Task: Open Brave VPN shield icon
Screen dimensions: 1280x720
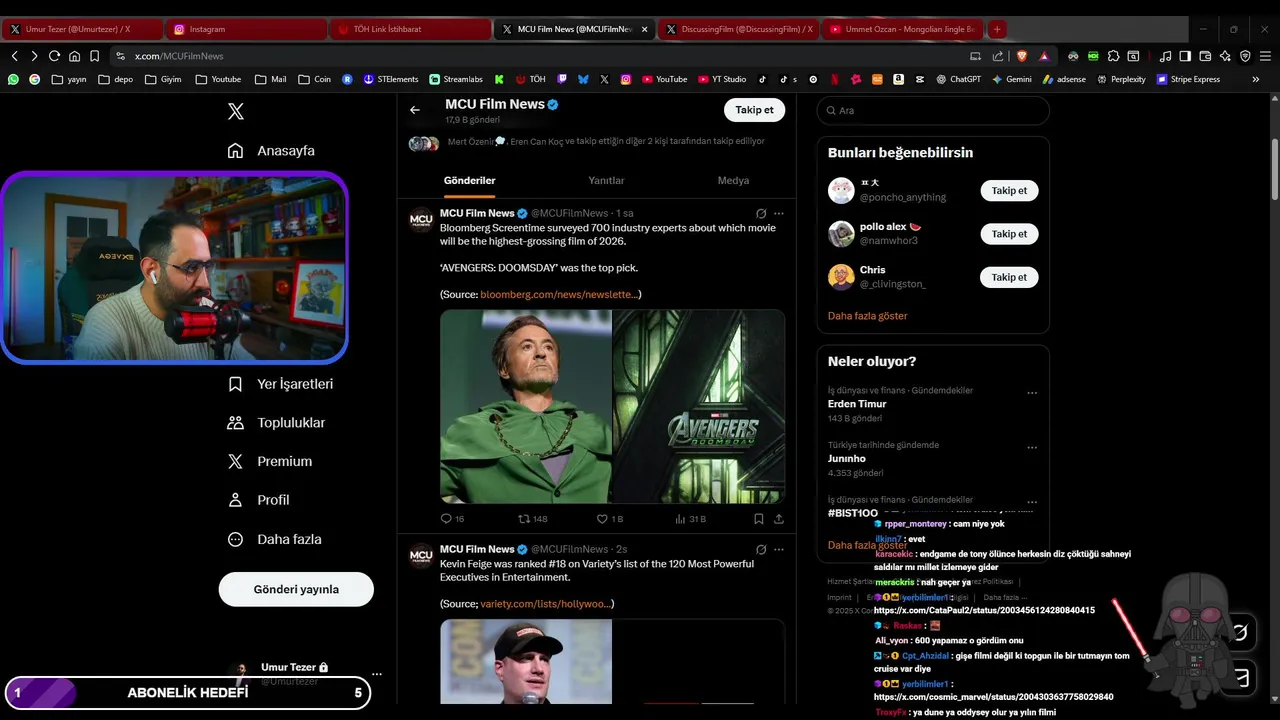Action: [1245, 56]
